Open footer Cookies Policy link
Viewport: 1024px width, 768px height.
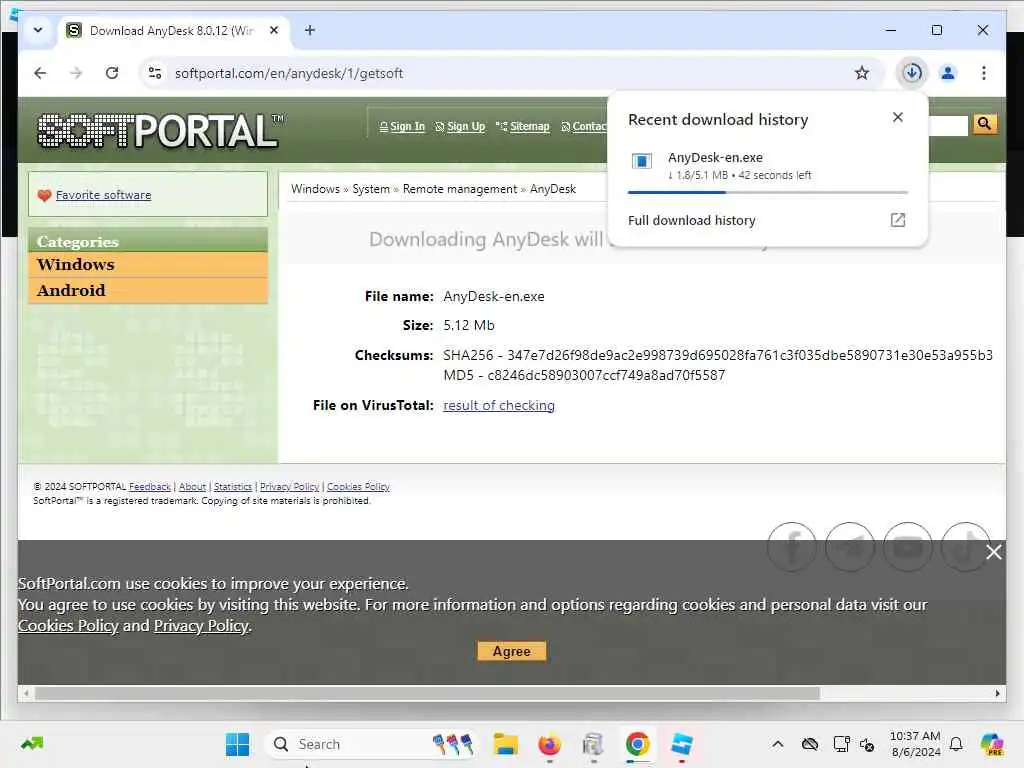pyautogui.click(x=358, y=487)
